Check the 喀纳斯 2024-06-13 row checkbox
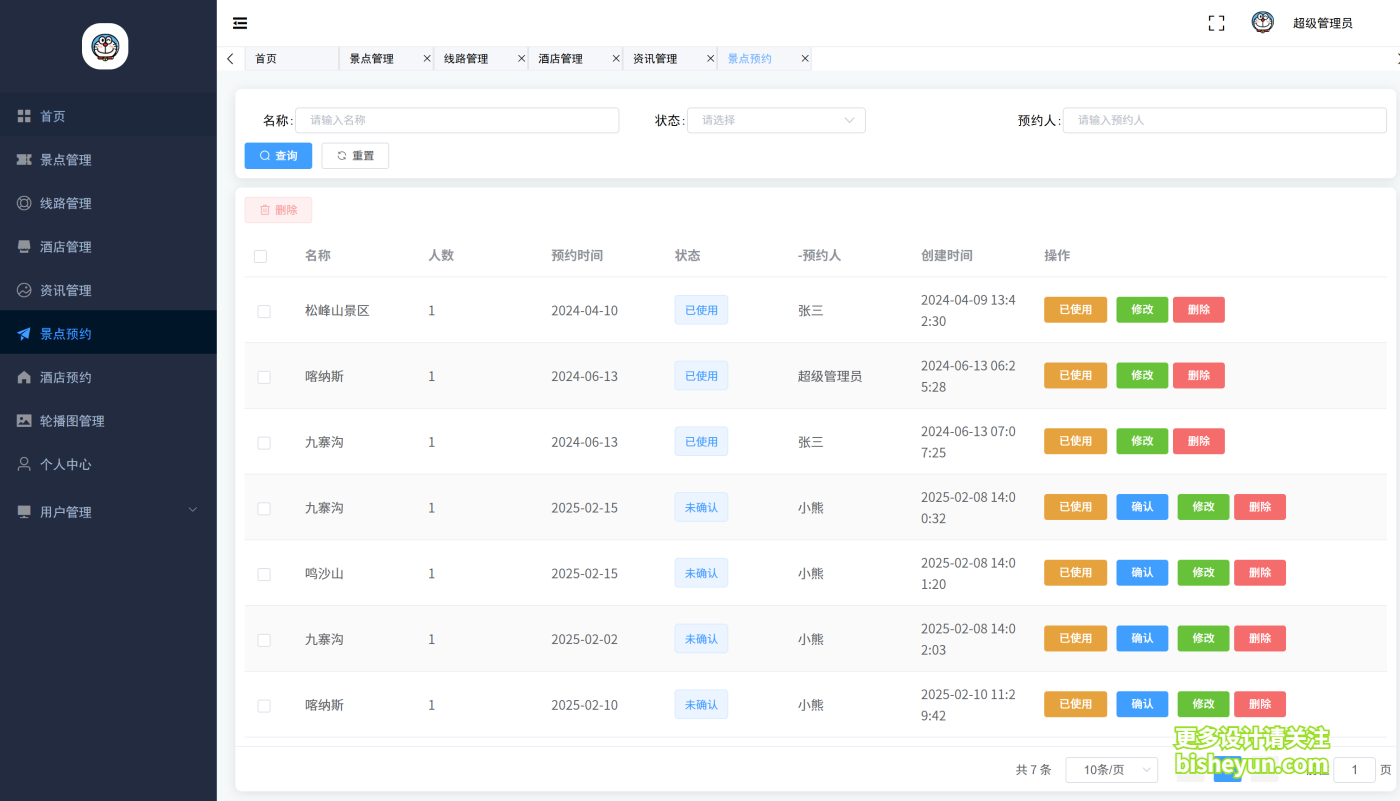Image resolution: width=1400 pixels, height=801 pixels. pyautogui.click(x=264, y=377)
